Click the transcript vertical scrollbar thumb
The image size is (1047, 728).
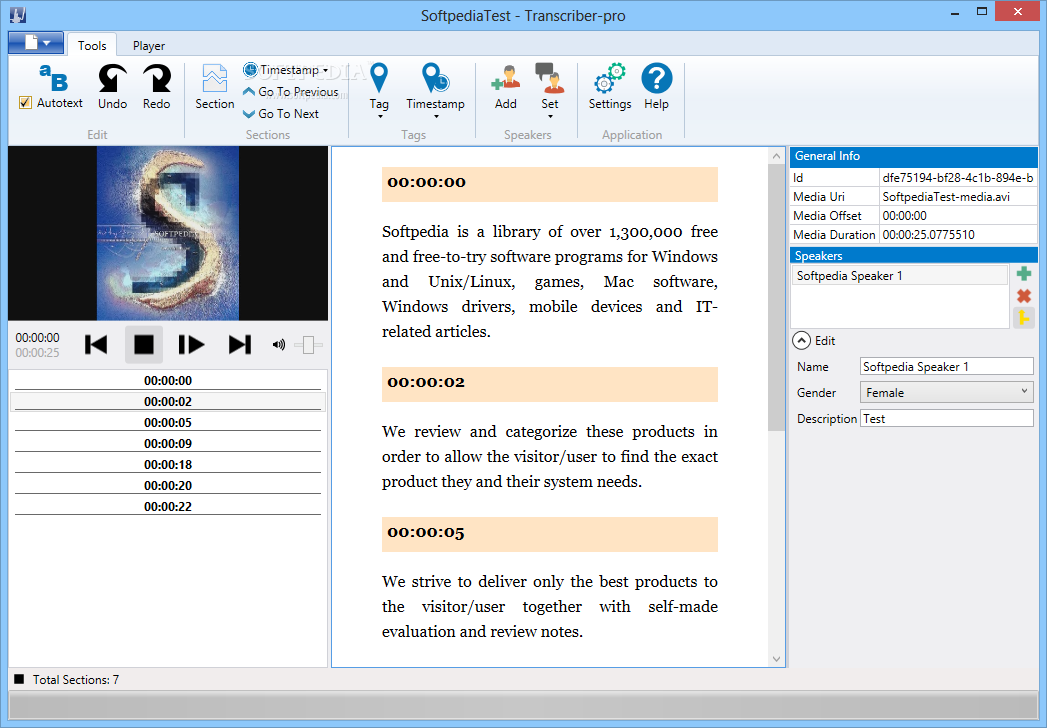[x=776, y=297]
